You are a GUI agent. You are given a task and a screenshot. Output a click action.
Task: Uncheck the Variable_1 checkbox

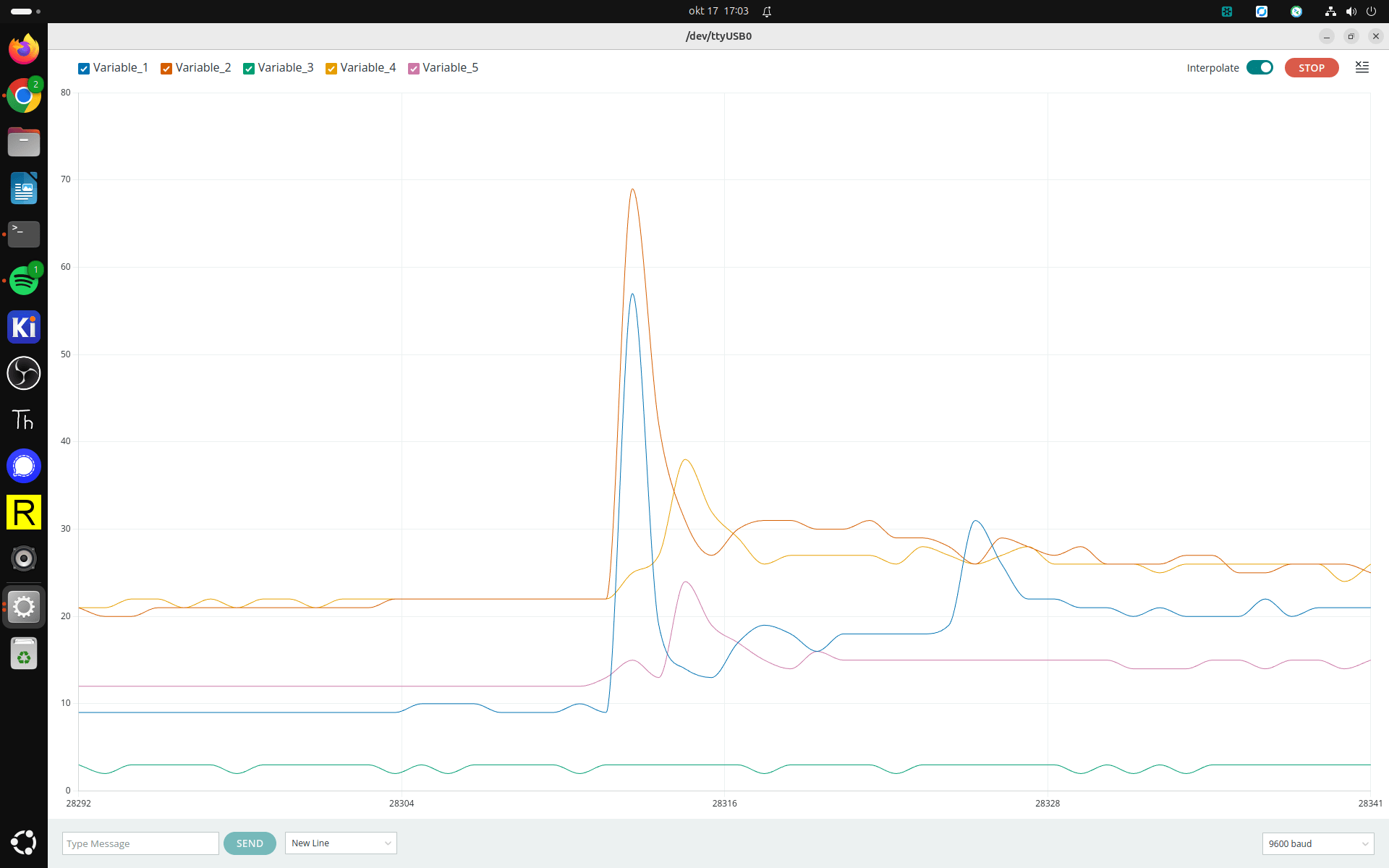click(x=84, y=69)
